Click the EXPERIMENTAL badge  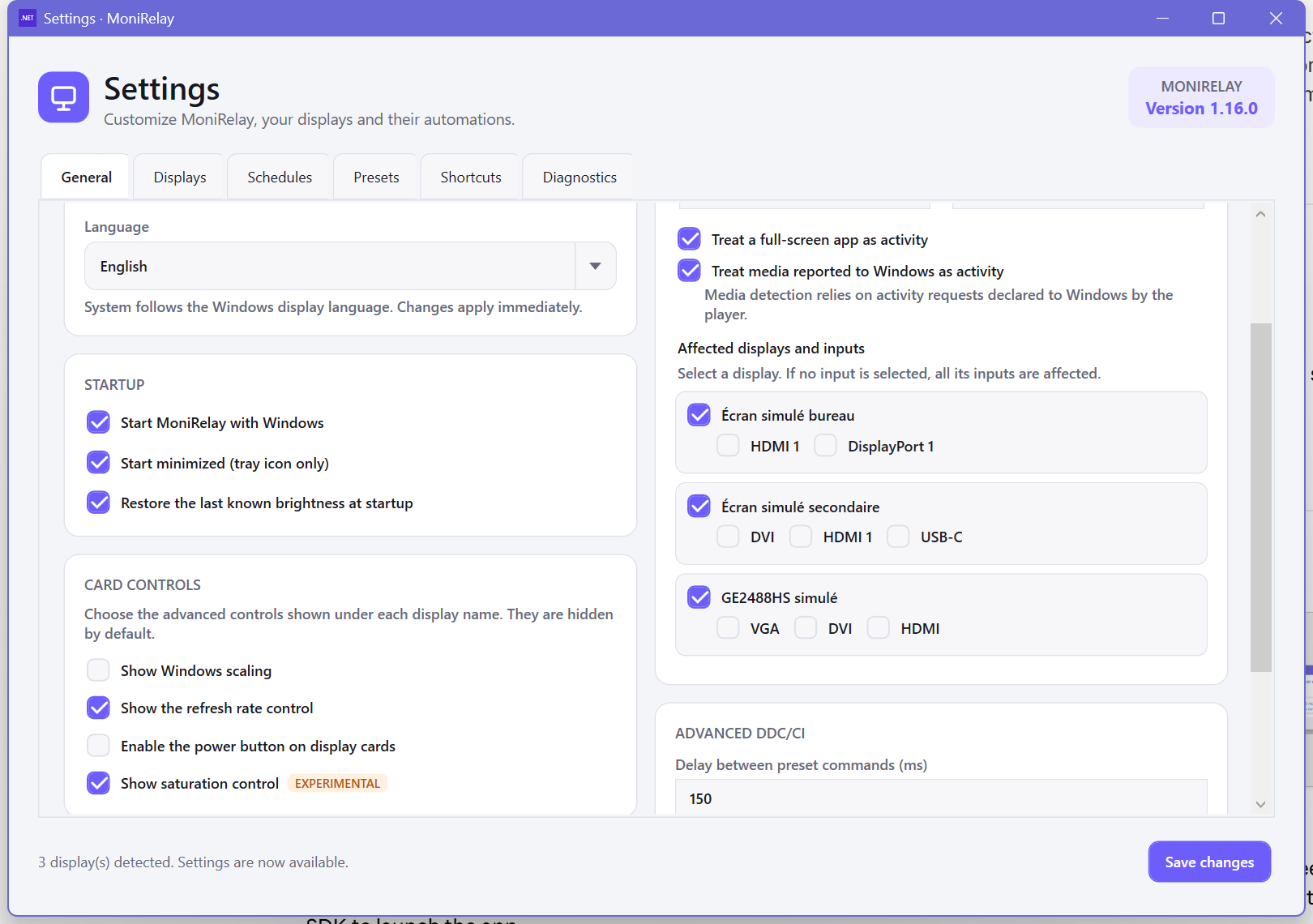[337, 783]
